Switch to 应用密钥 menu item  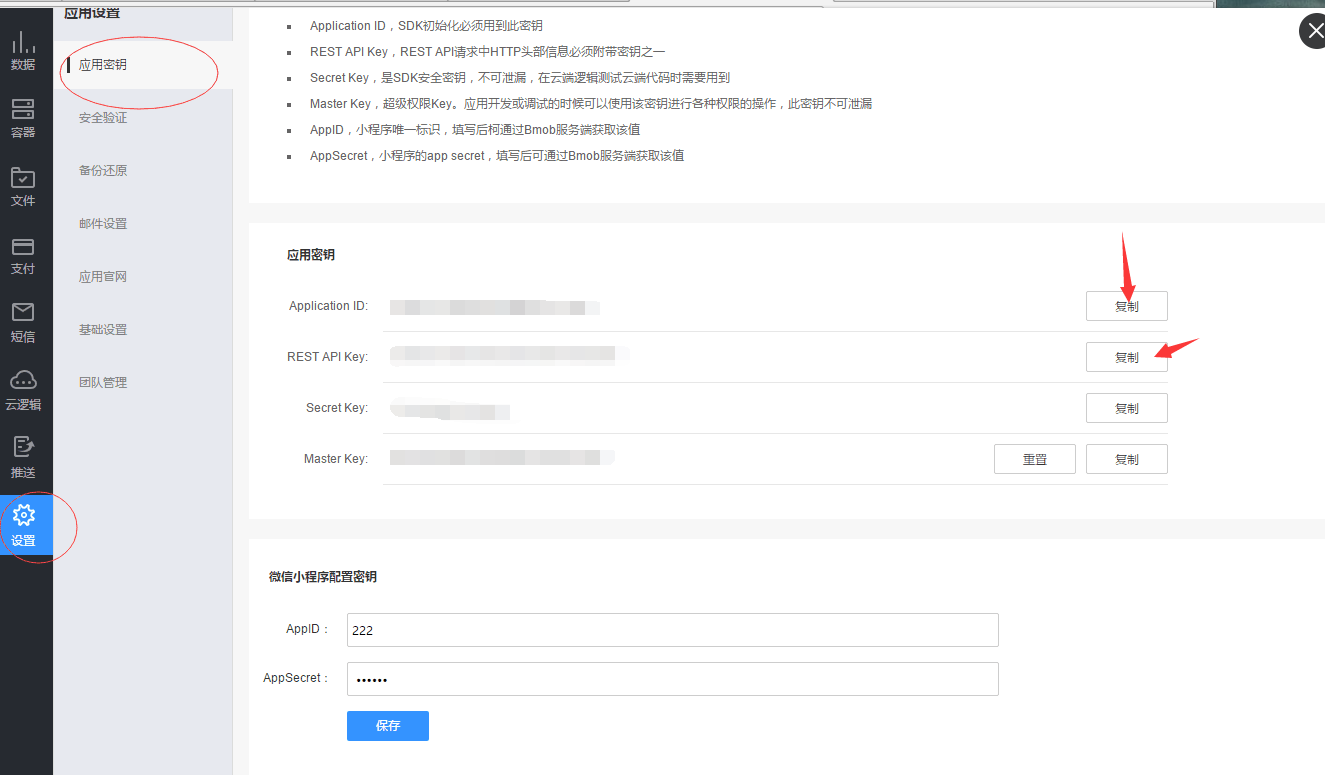tap(103, 65)
